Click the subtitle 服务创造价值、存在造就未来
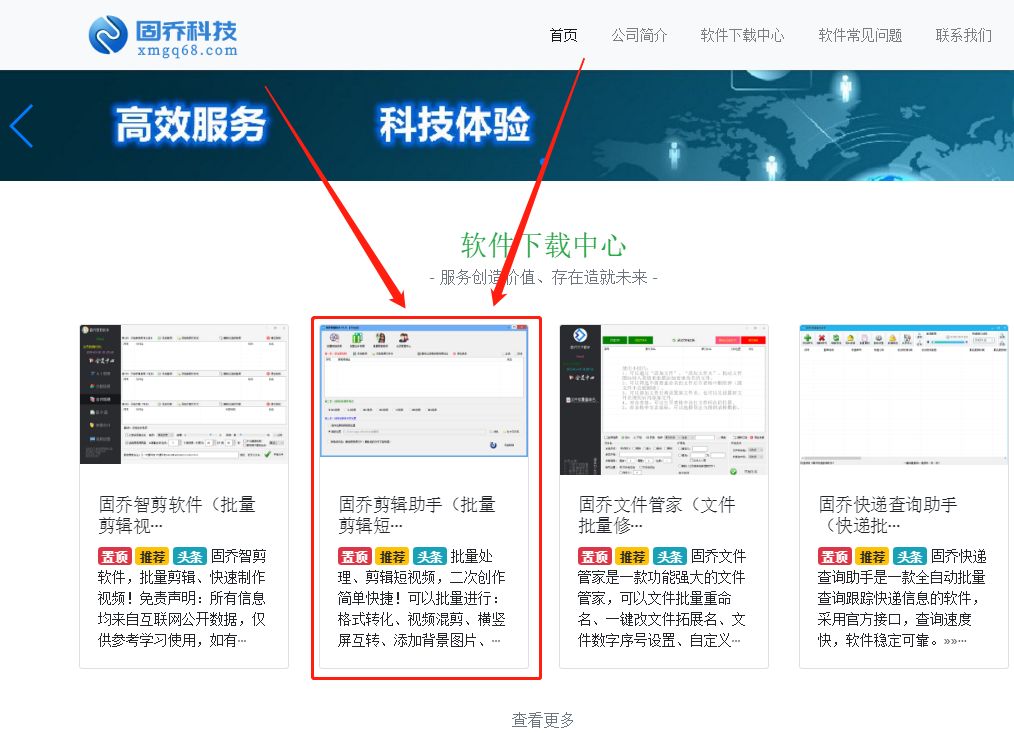 (543, 278)
